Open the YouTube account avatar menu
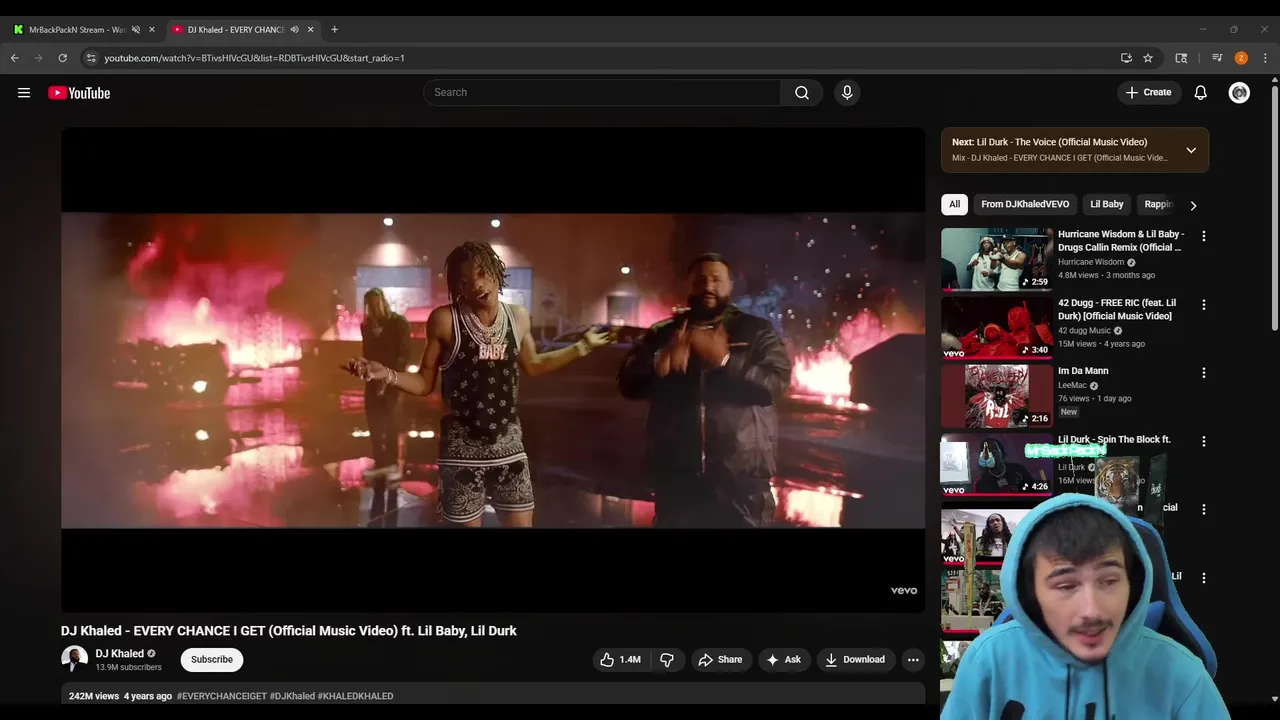 click(1239, 92)
